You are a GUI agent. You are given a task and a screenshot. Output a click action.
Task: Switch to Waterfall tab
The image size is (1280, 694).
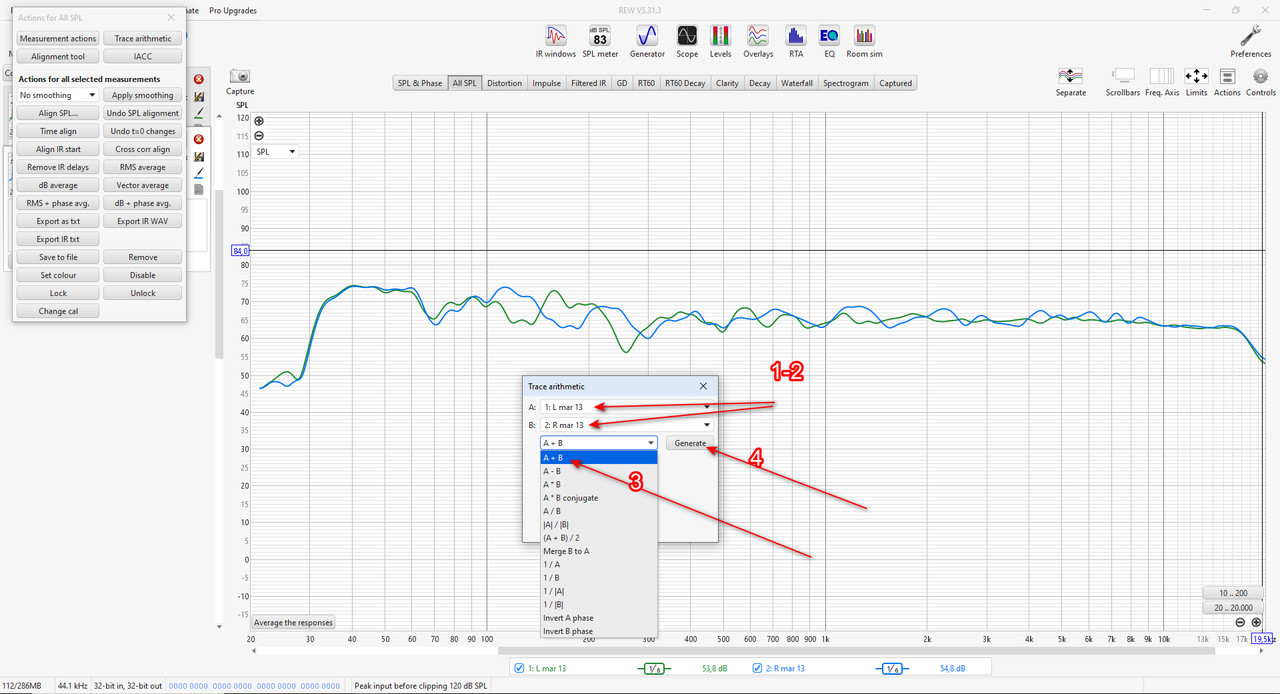tap(797, 83)
